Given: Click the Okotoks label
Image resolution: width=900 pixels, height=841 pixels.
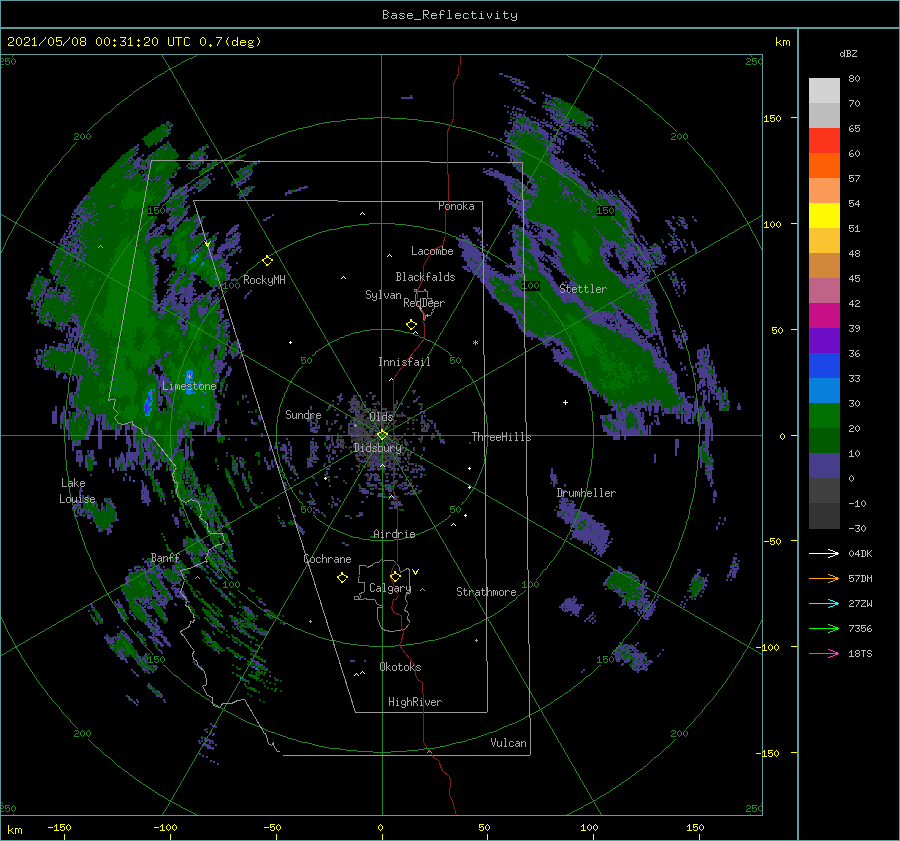Looking at the screenshot, I should (x=400, y=667).
